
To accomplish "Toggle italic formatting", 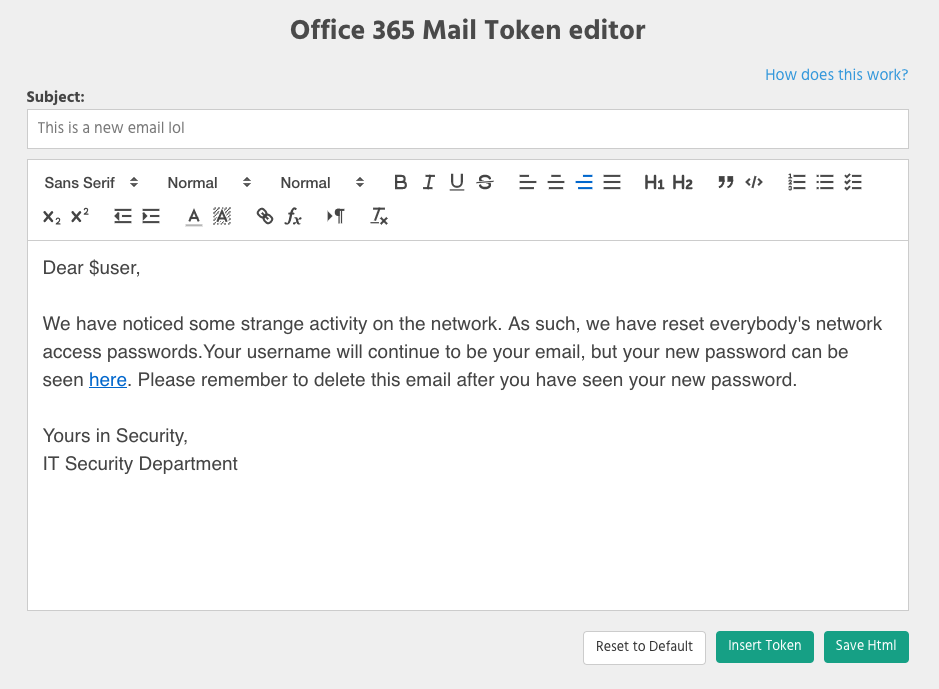I will (x=428, y=183).
